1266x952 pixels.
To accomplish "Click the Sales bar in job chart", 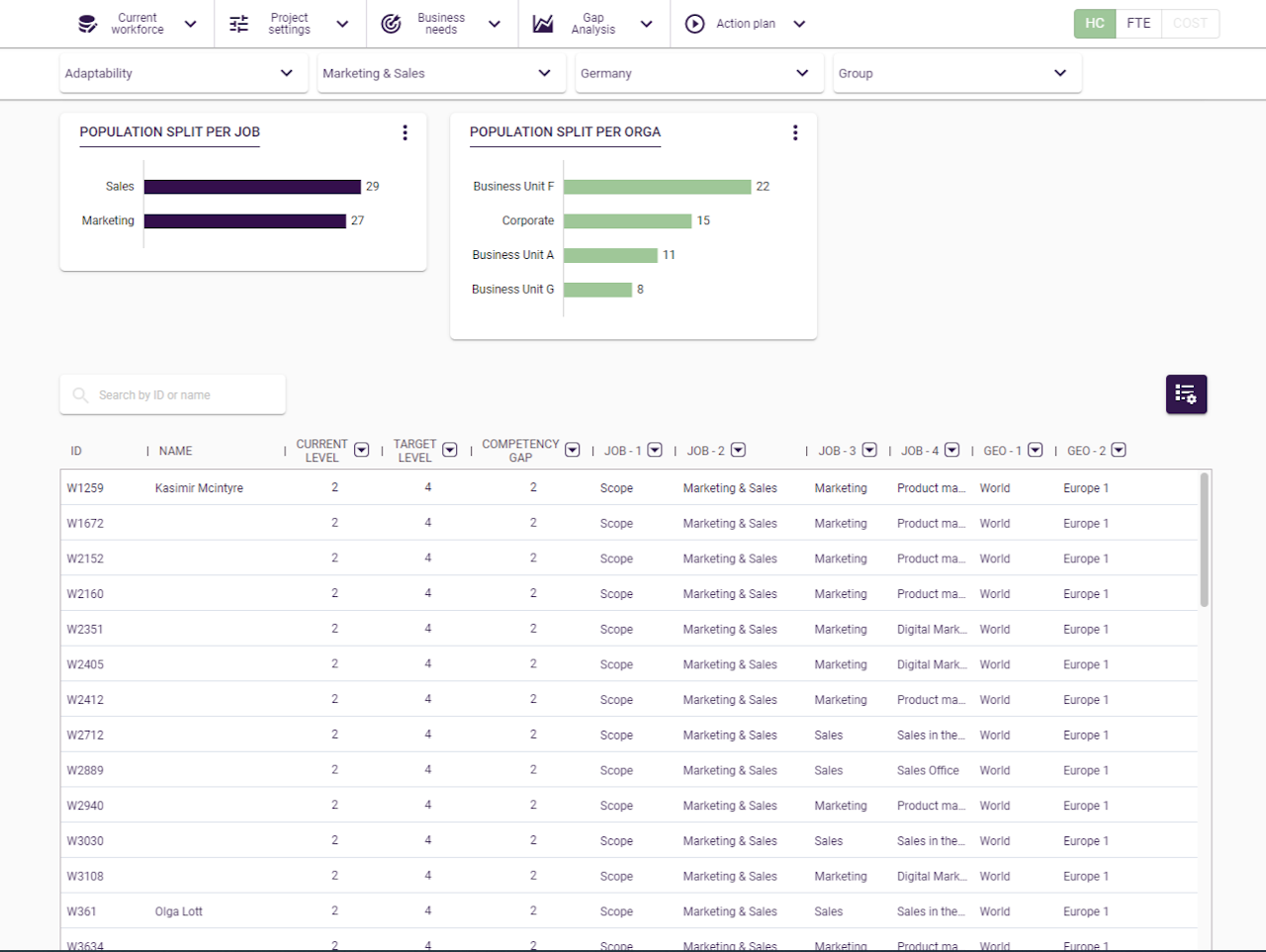I will 252,187.
